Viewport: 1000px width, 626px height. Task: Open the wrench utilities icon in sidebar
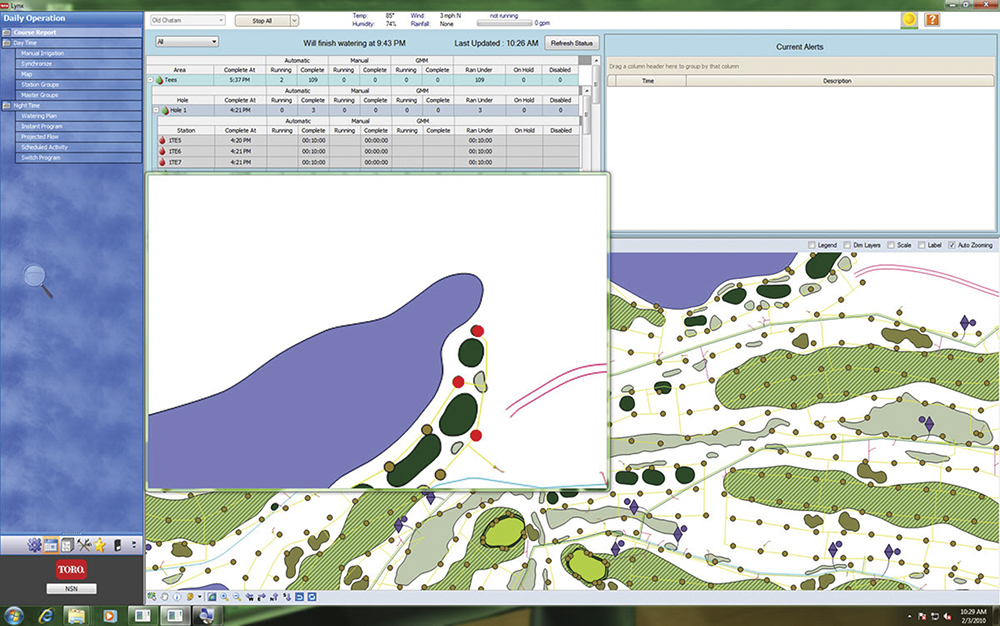pos(84,545)
